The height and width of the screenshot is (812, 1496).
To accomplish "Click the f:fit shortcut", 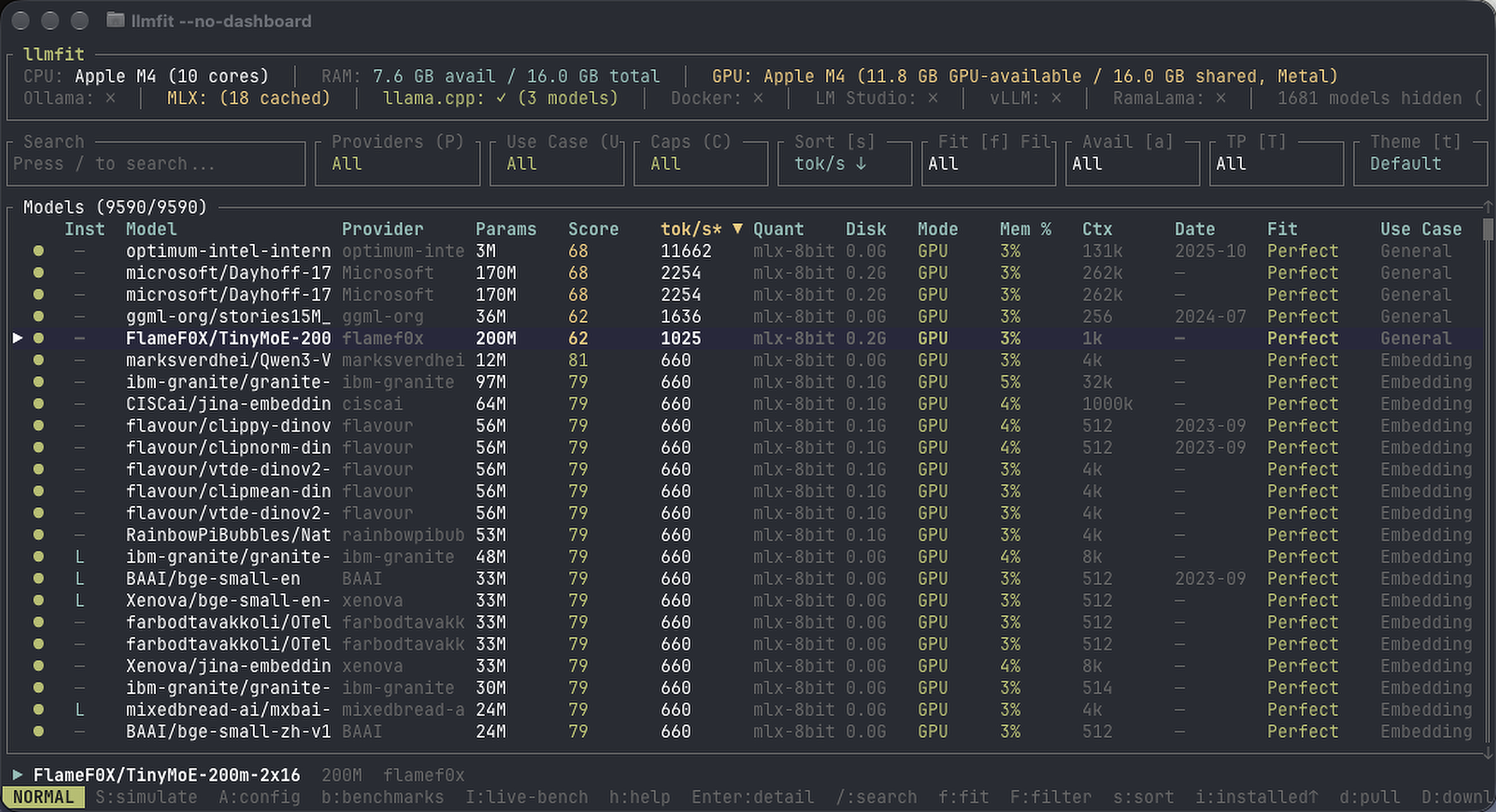I will (x=963, y=797).
